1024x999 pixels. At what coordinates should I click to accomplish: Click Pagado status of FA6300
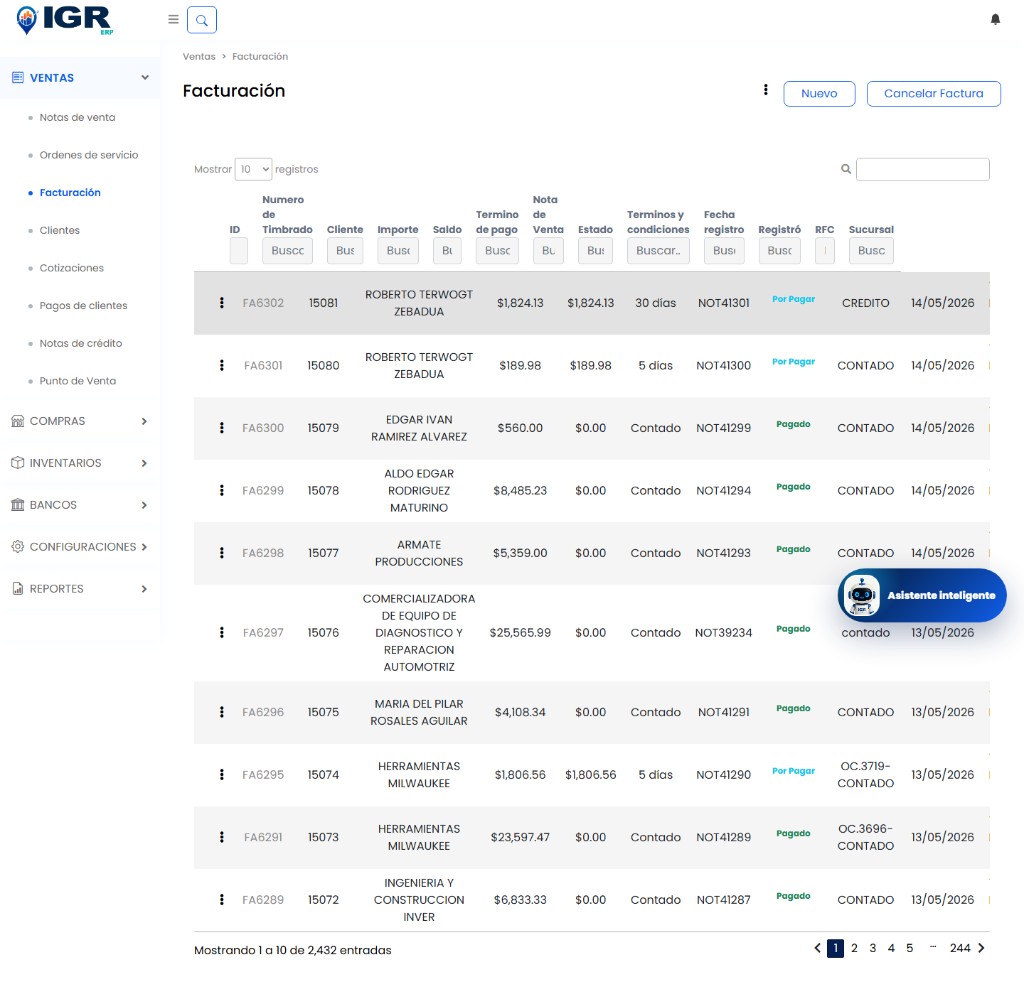793,424
